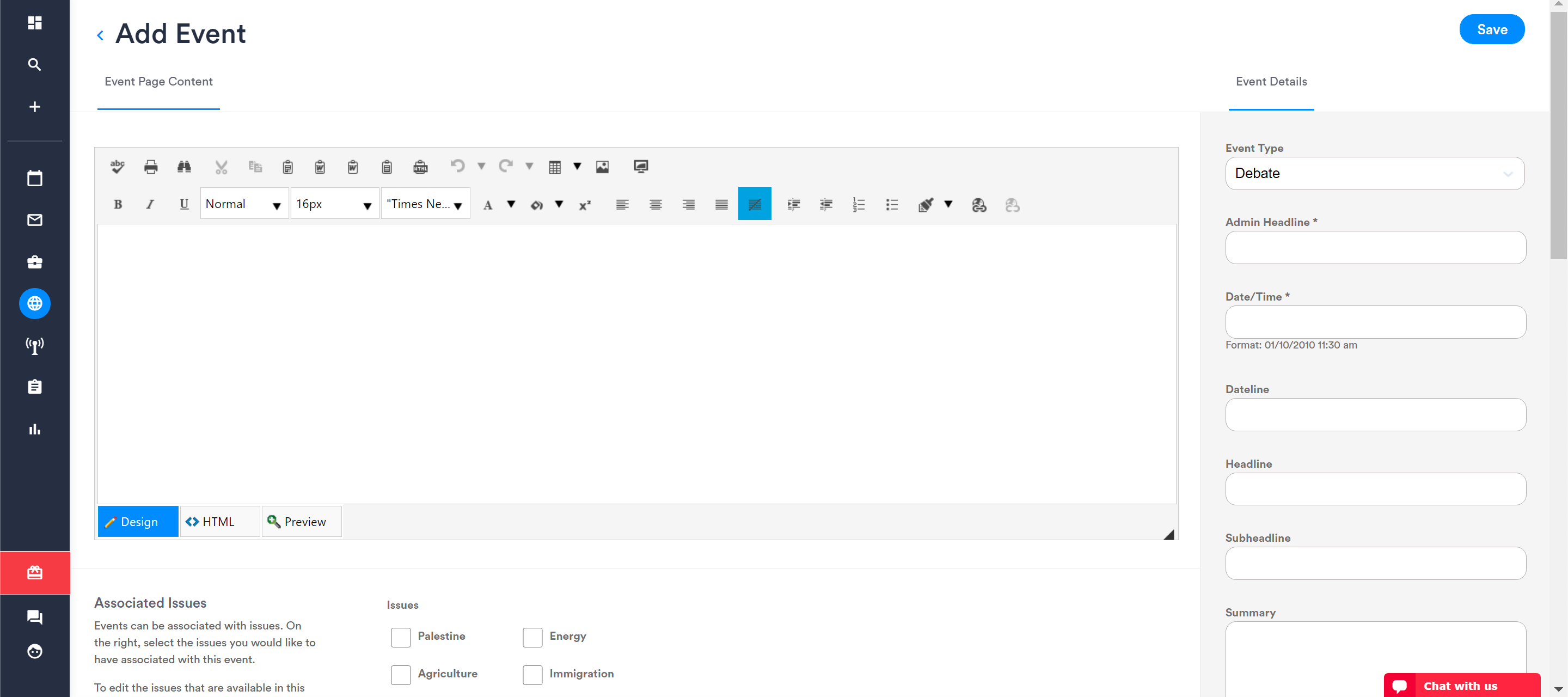Screen dimensions: 1568x697
Task: Check the Palestine issue checkbox
Action: pyautogui.click(x=401, y=637)
